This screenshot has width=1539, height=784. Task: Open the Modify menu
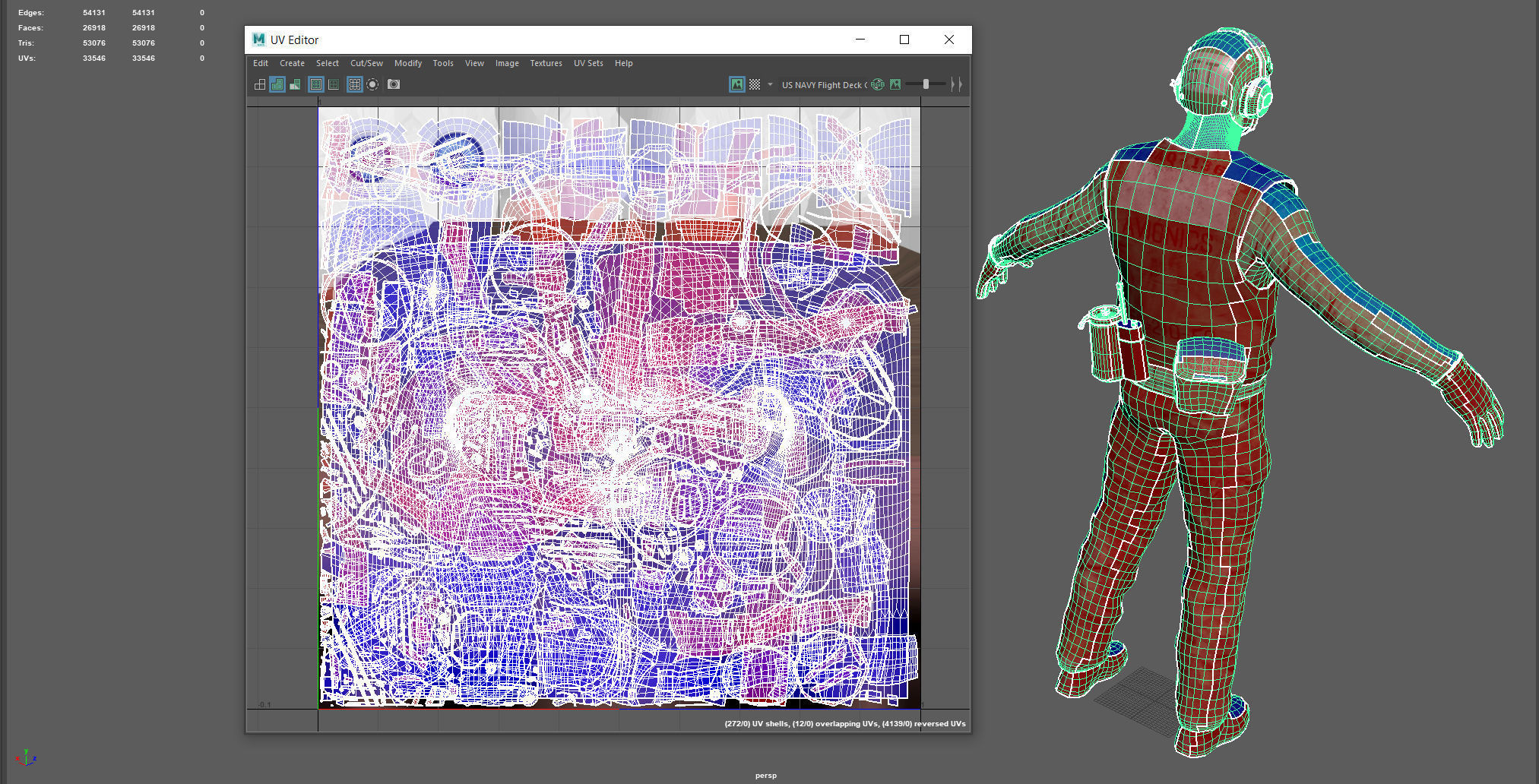[x=408, y=63]
